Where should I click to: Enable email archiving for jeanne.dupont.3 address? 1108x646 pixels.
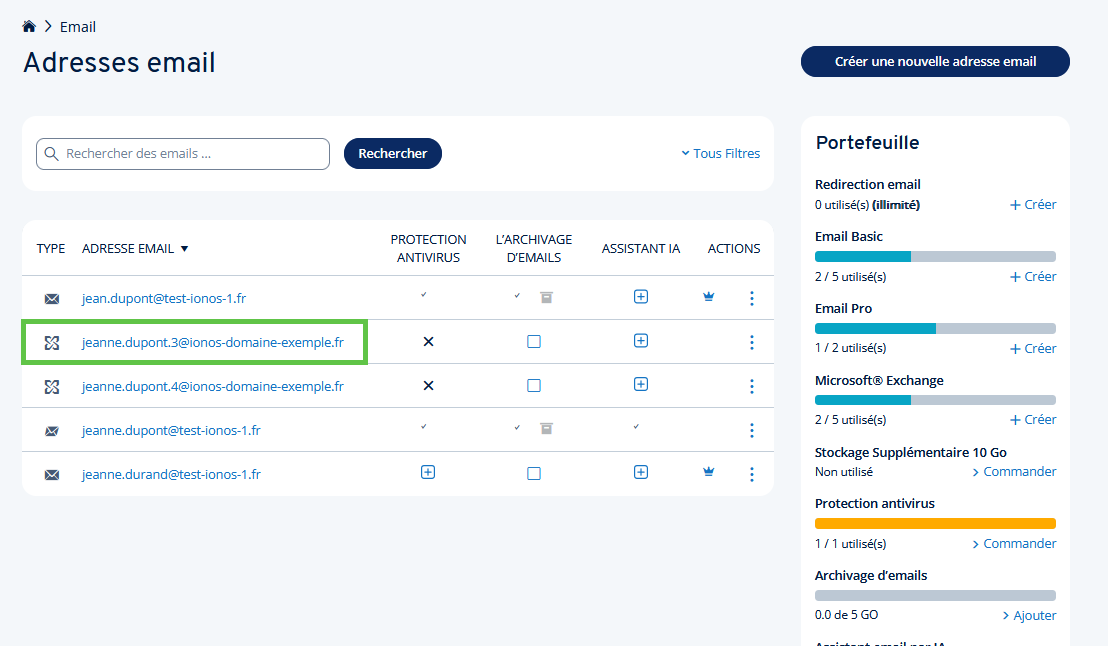click(534, 342)
